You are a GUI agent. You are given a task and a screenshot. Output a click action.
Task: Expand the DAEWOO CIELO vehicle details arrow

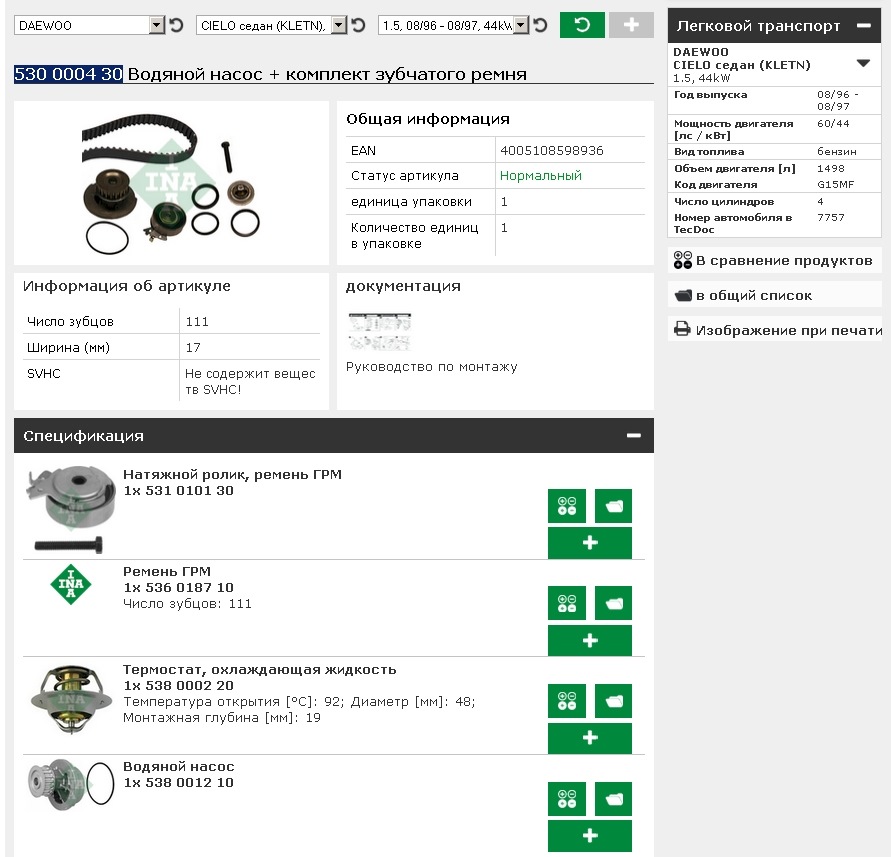pyautogui.click(x=863, y=63)
